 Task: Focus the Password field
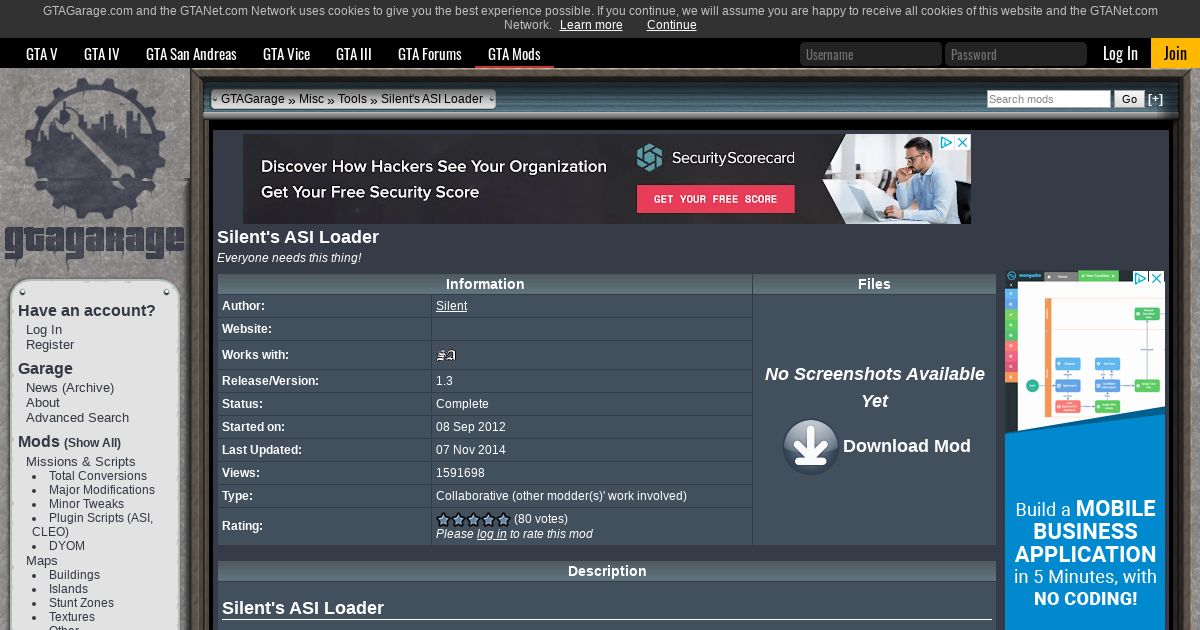(1016, 54)
